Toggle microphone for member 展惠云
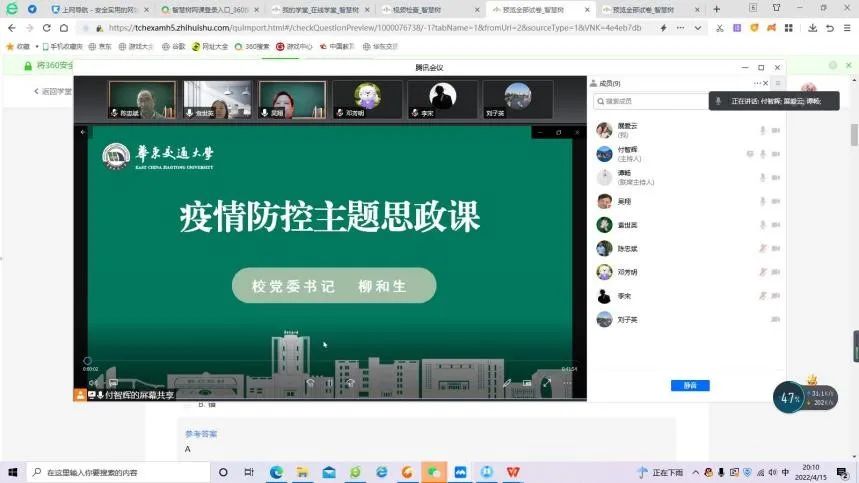859x483 pixels. (x=762, y=130)
